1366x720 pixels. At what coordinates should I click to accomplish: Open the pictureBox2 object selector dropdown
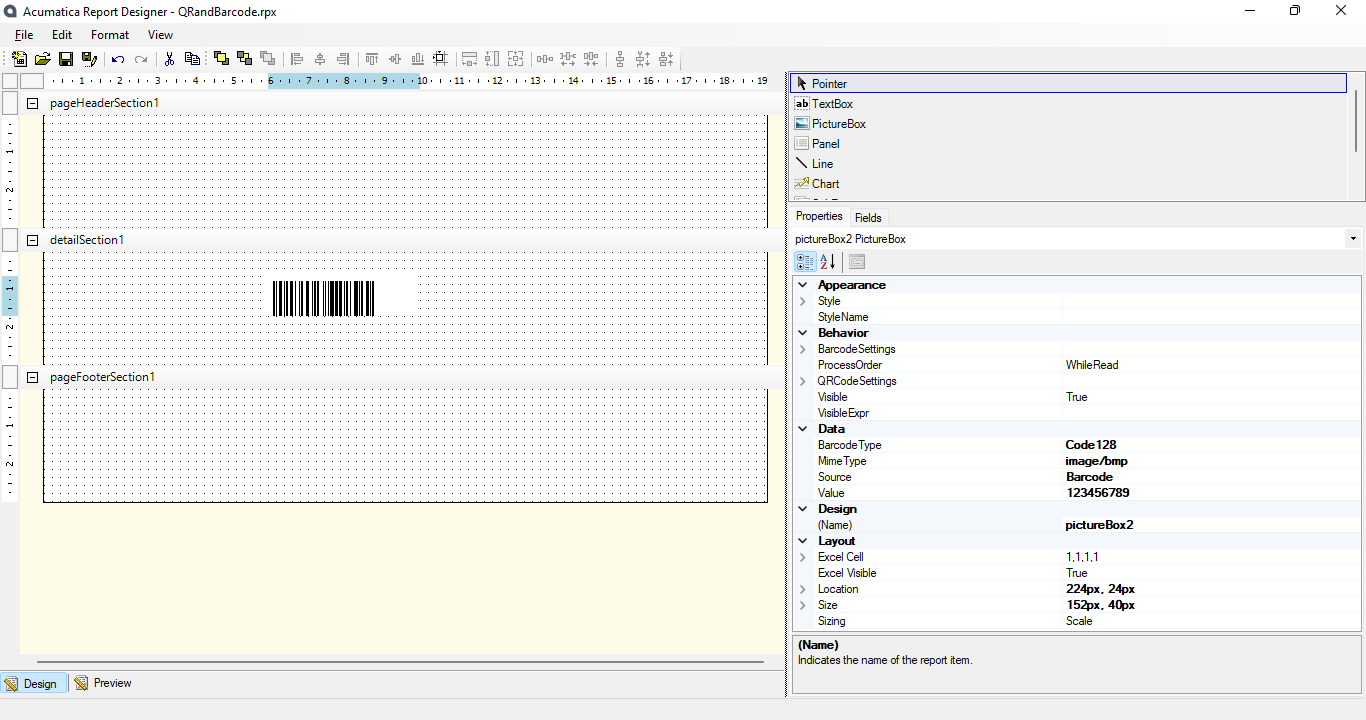(1353, 239)
